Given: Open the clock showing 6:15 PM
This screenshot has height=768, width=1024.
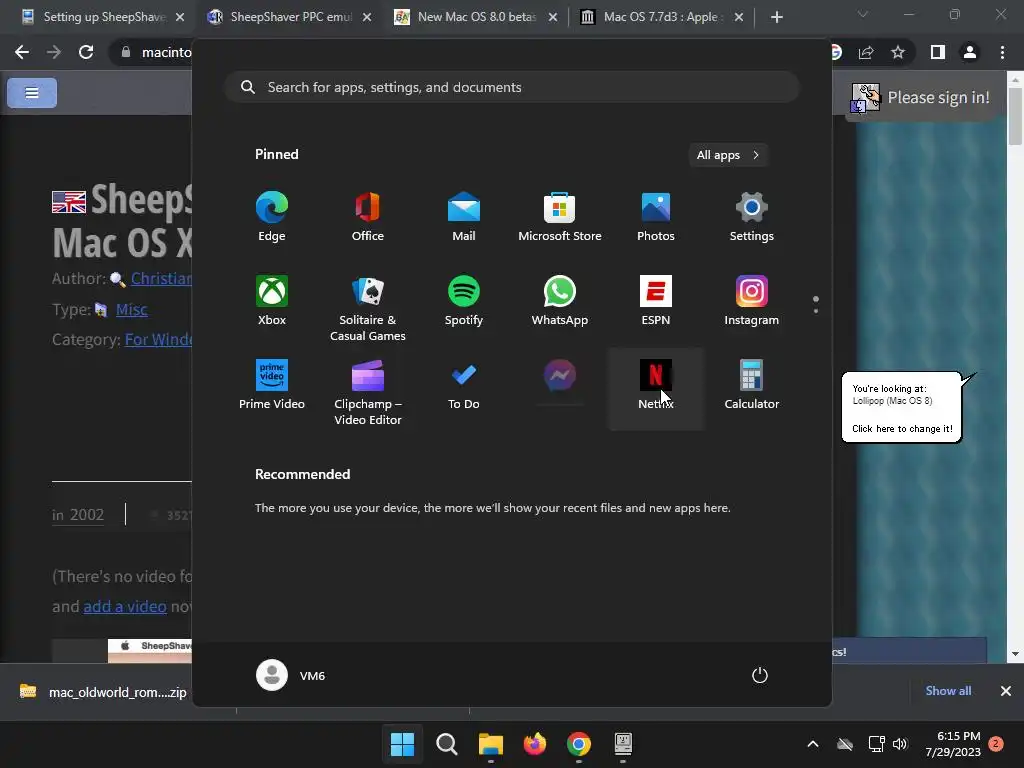Looking at the screenshot, I should (x=953, y=744).
